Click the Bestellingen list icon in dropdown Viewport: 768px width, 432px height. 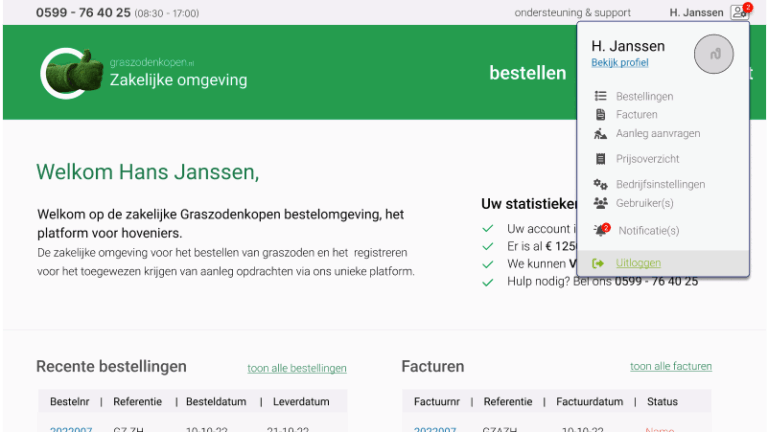[600, 96]
